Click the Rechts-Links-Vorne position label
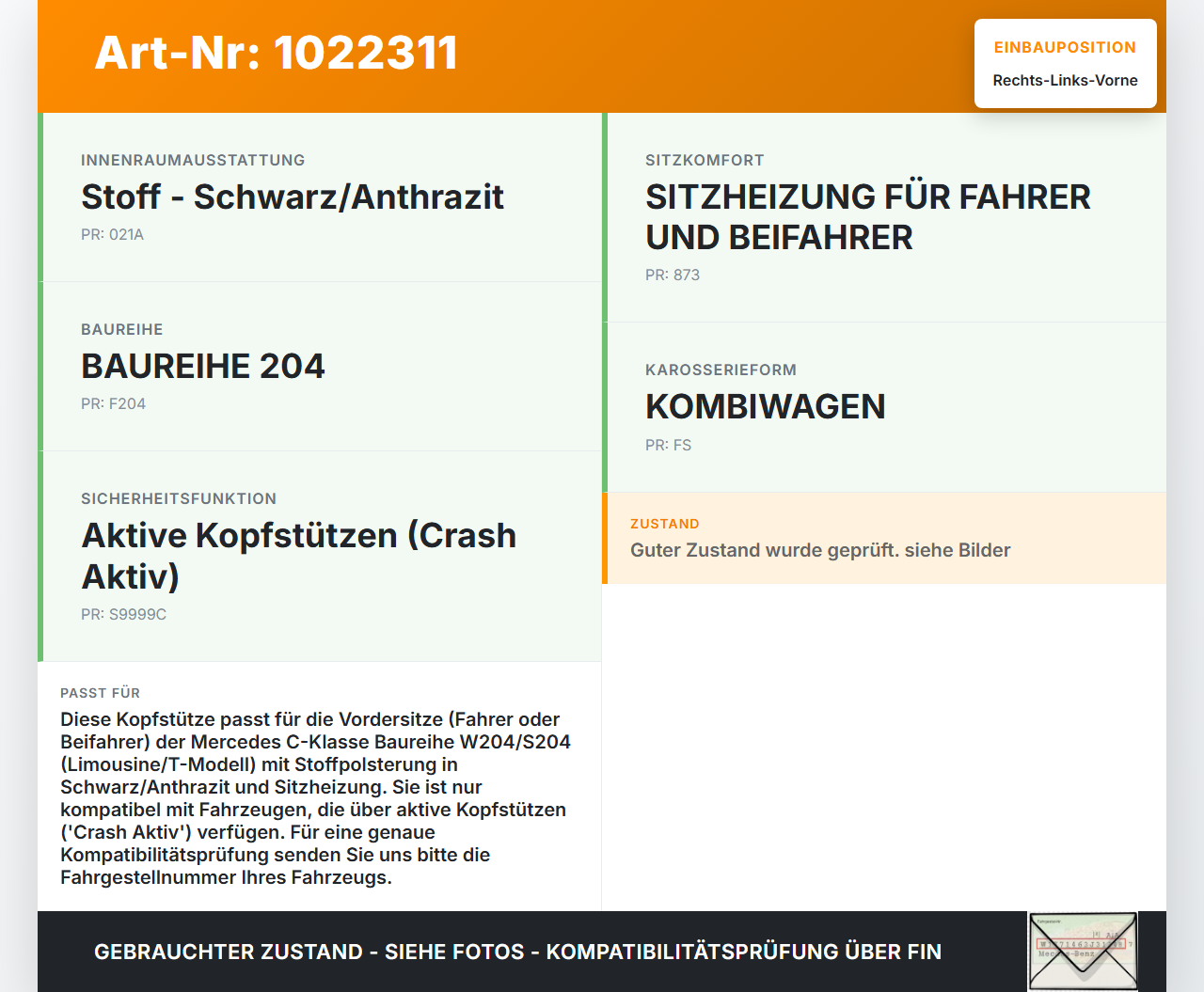The width and height of the screenshot is (1204, 992). point(1065,81)
